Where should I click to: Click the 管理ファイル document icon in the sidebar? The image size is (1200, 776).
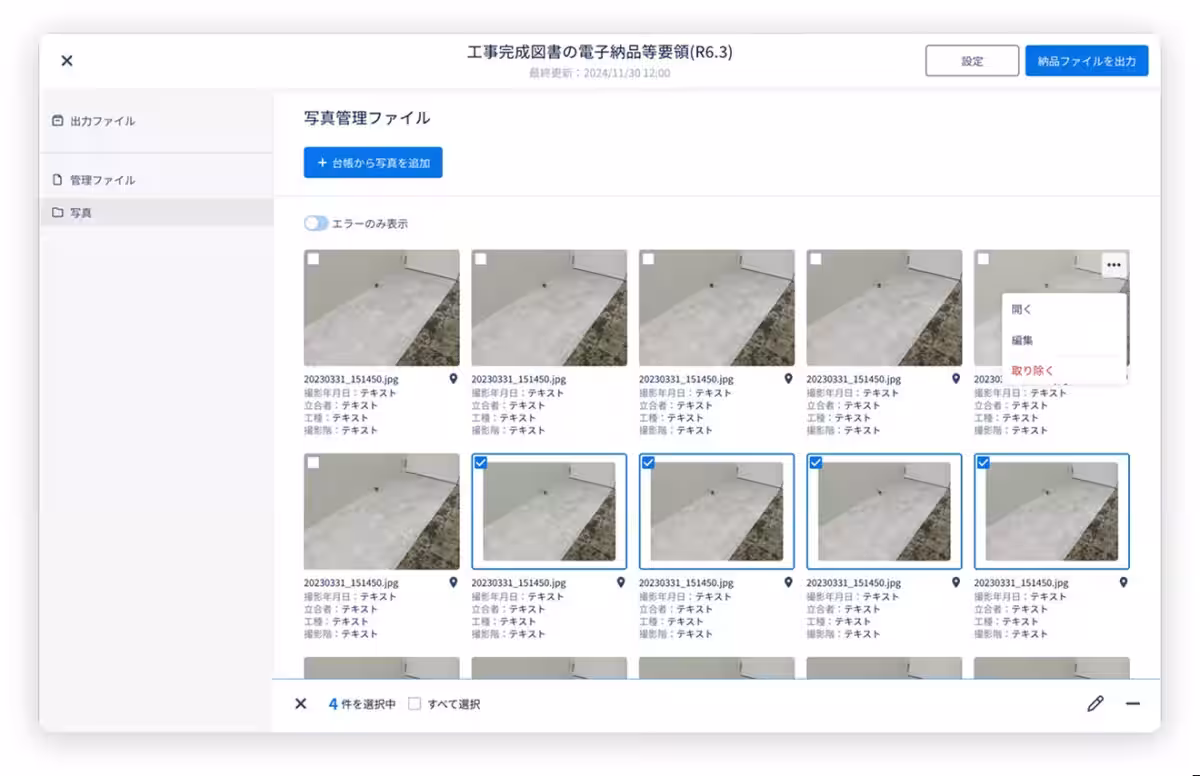(x=57, y=178)
